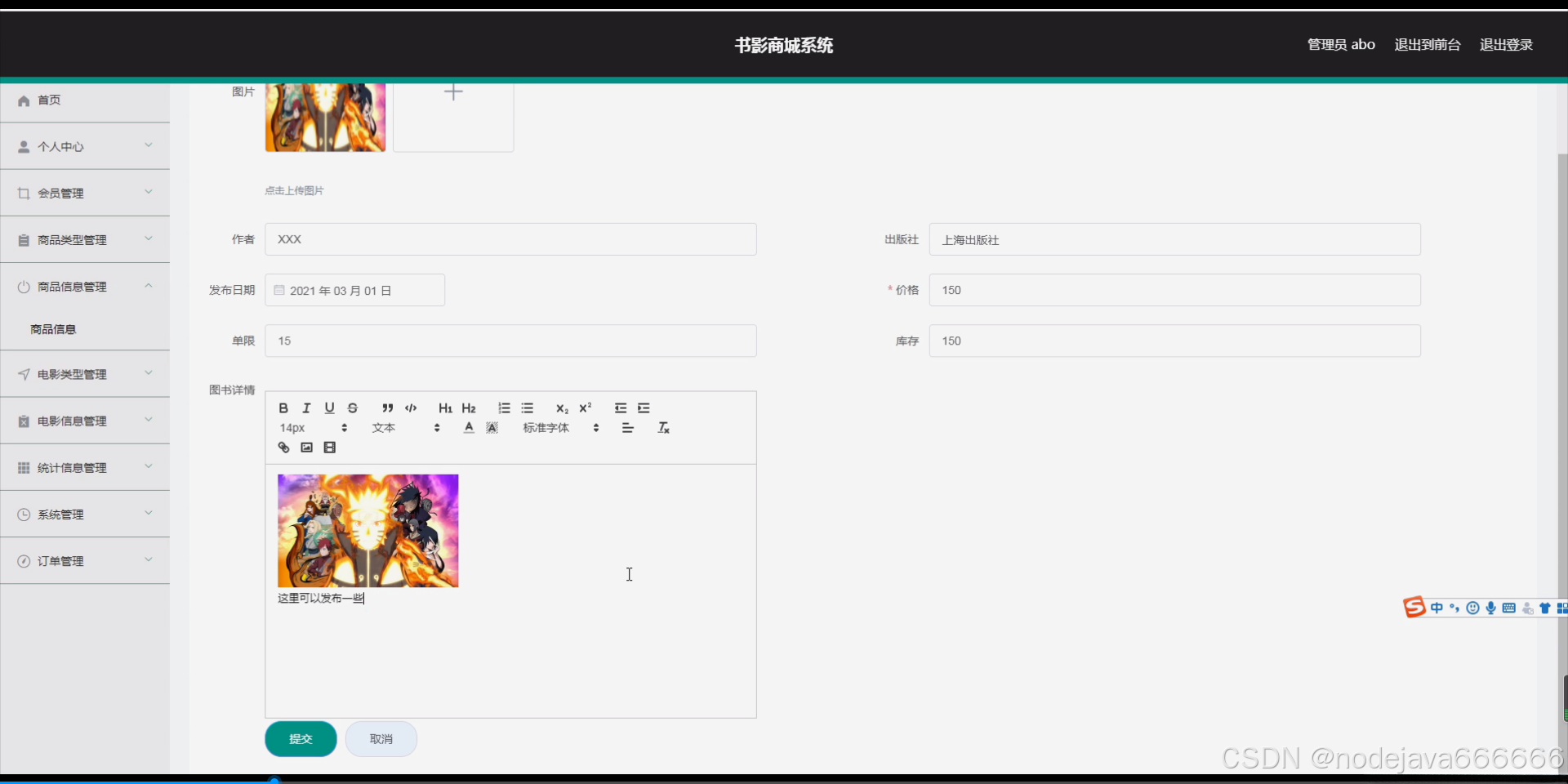
Task: Decrease indent in editor
Action: pyautogui.click(x=621, y=408)
